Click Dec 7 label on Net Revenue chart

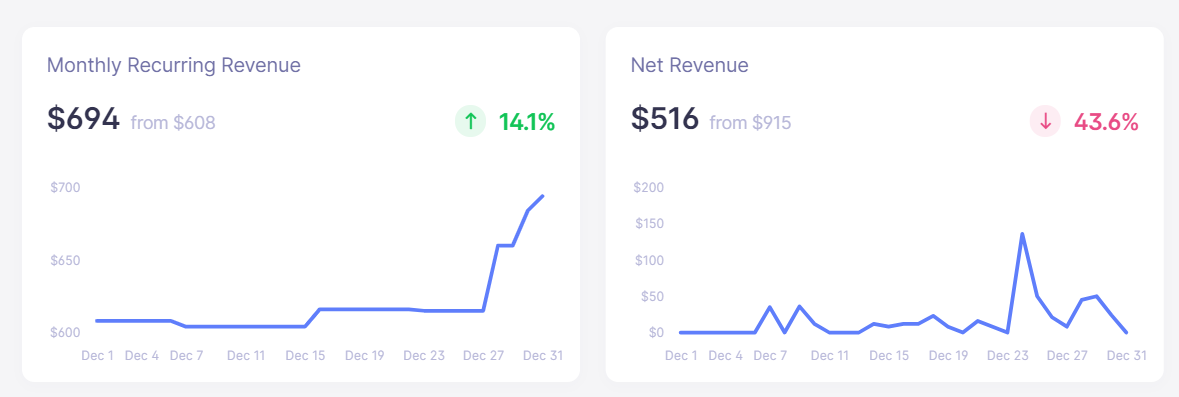click(771, 355)
